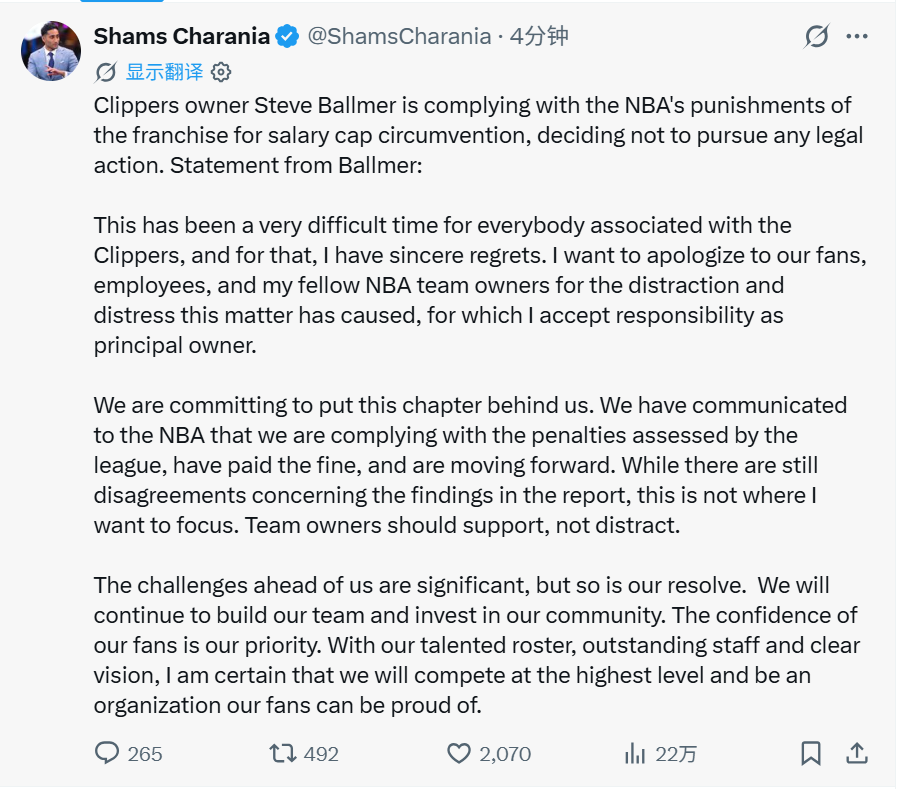Click the Grok icon beside the more menu
Screen dimensions: 898x789
(x=816, y=36)
